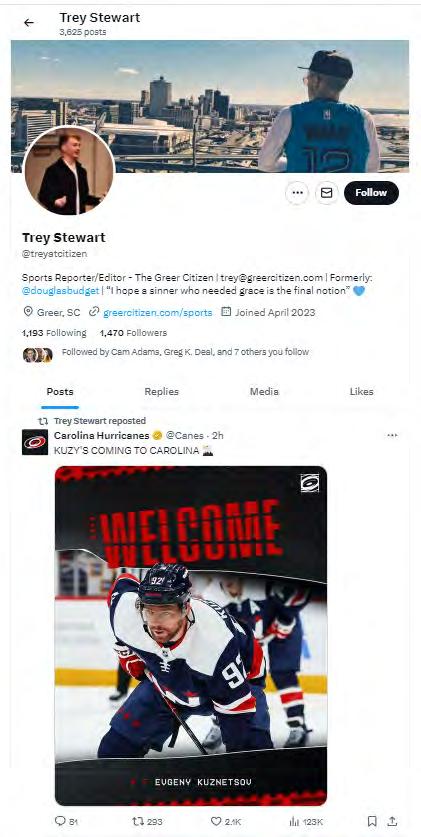This screenshot has width=421, height=837.
Task: Open the three-dot profile options menu
Action: click(x=297, y=193)
